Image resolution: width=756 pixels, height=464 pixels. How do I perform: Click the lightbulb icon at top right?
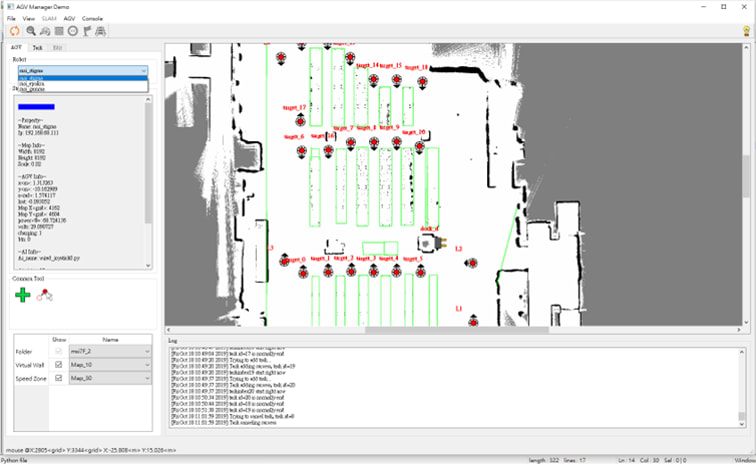pos(747,31)
